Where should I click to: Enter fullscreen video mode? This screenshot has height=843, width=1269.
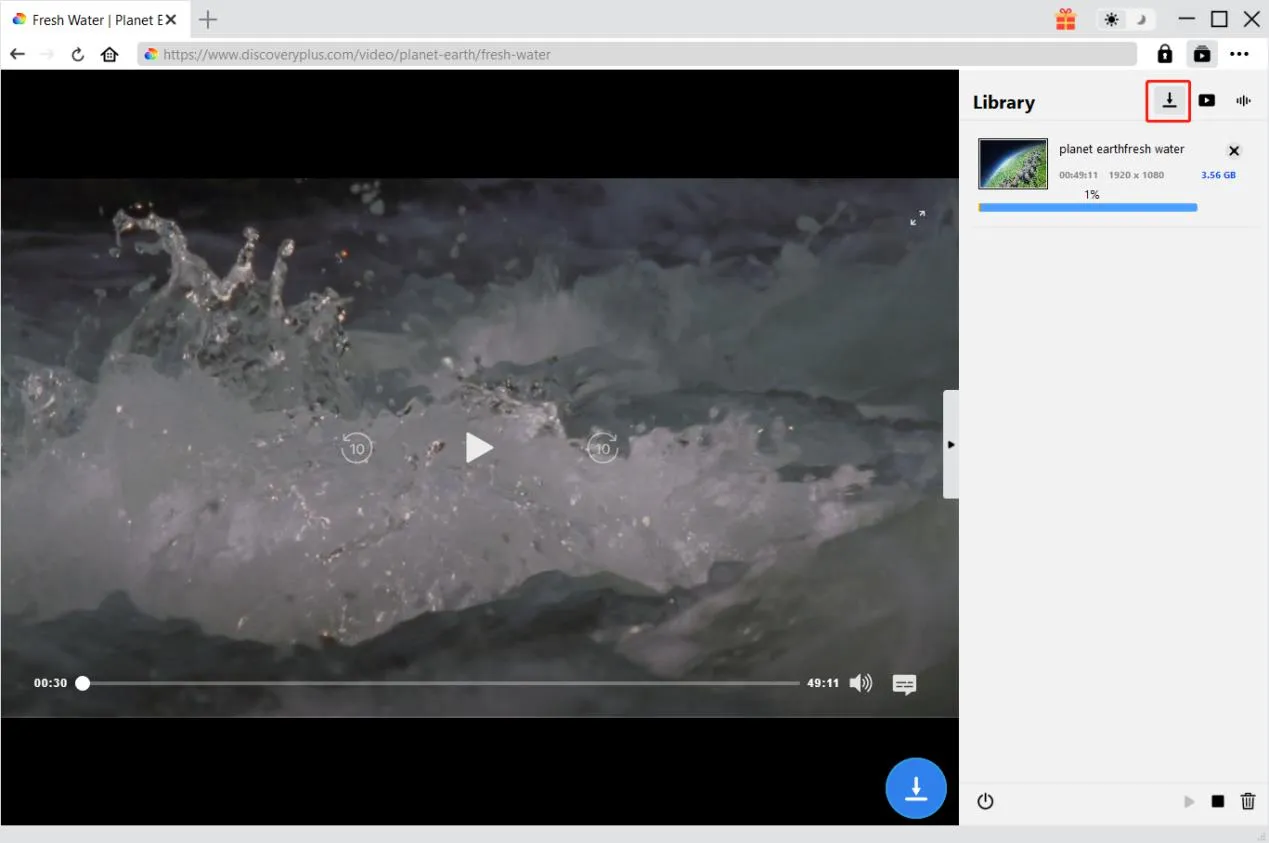(x=917, y=218)
